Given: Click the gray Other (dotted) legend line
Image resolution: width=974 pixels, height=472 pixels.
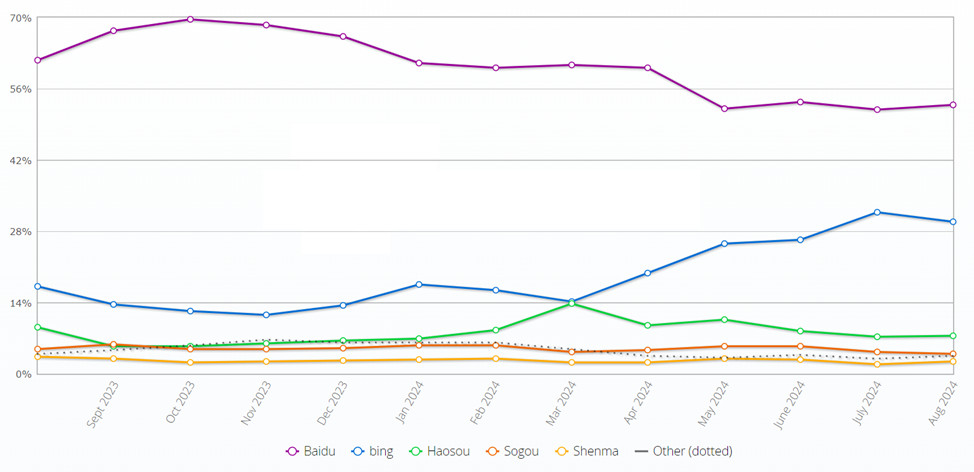Looking at the screenshot, I should pyautogui.click(x=642, y=451).
